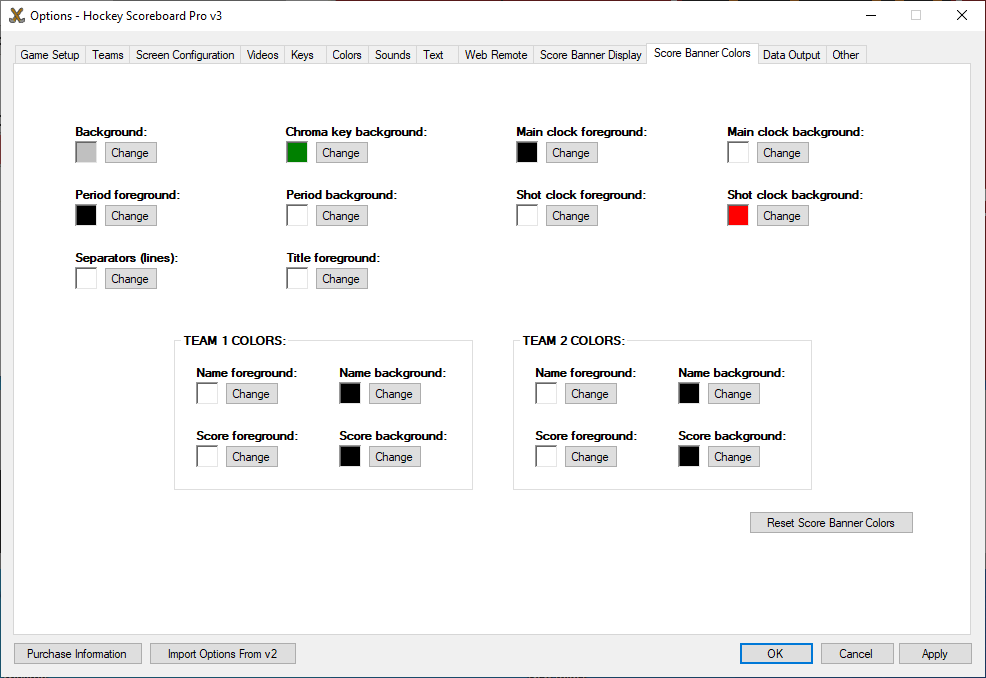
Task: Select the Data Output tab
Action: point(791,55)
